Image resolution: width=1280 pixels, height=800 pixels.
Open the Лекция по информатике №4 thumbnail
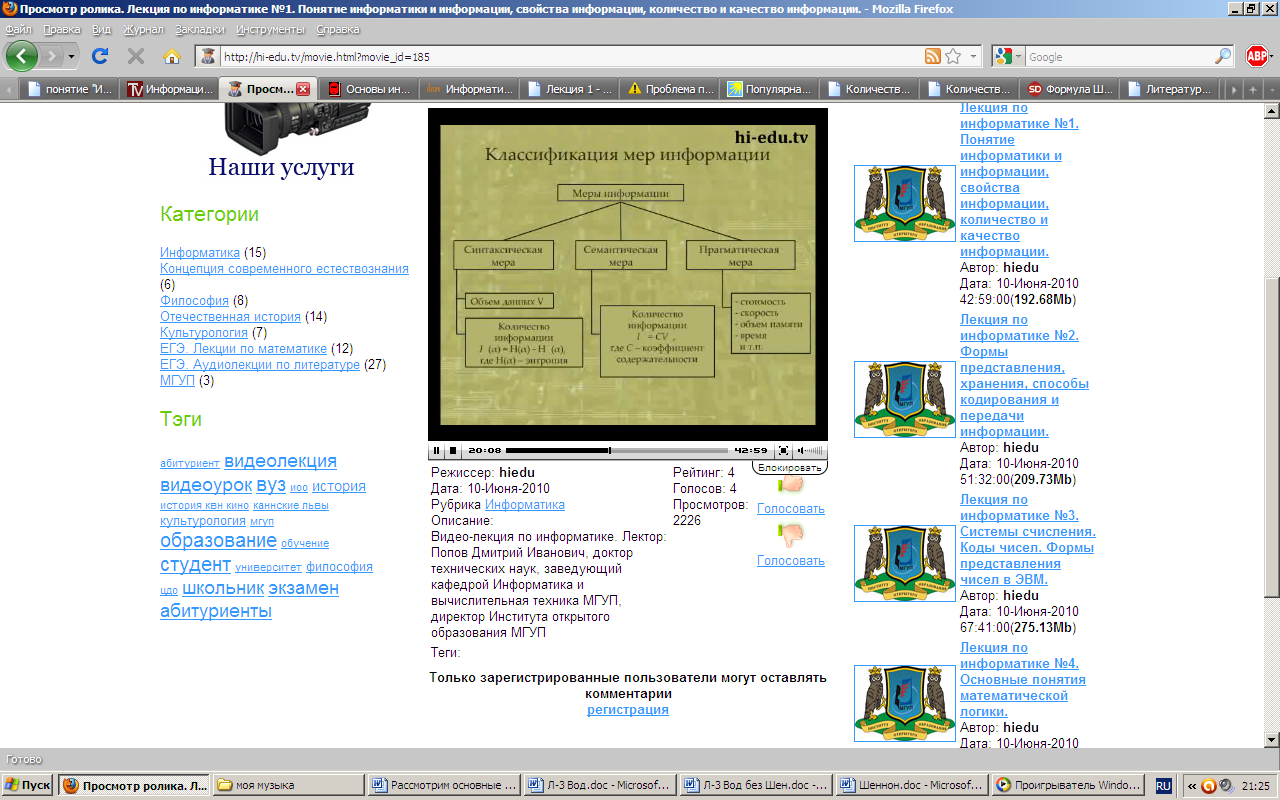tap(905, 703)
